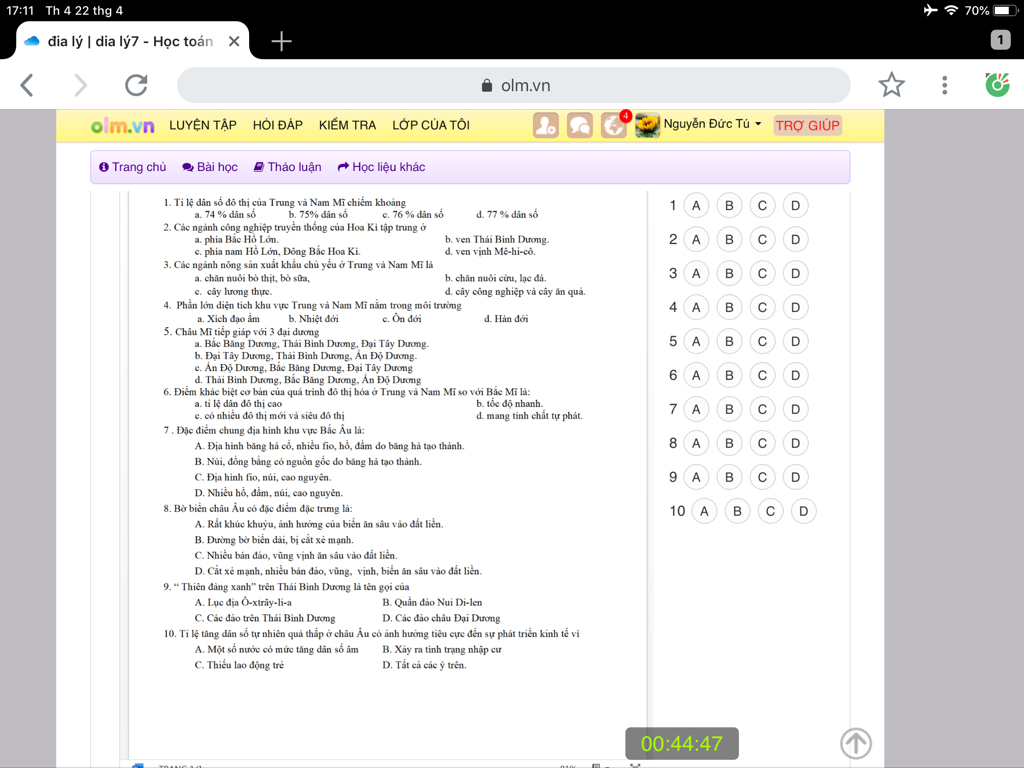Select answer D for question 3

[x=795, y=274]
